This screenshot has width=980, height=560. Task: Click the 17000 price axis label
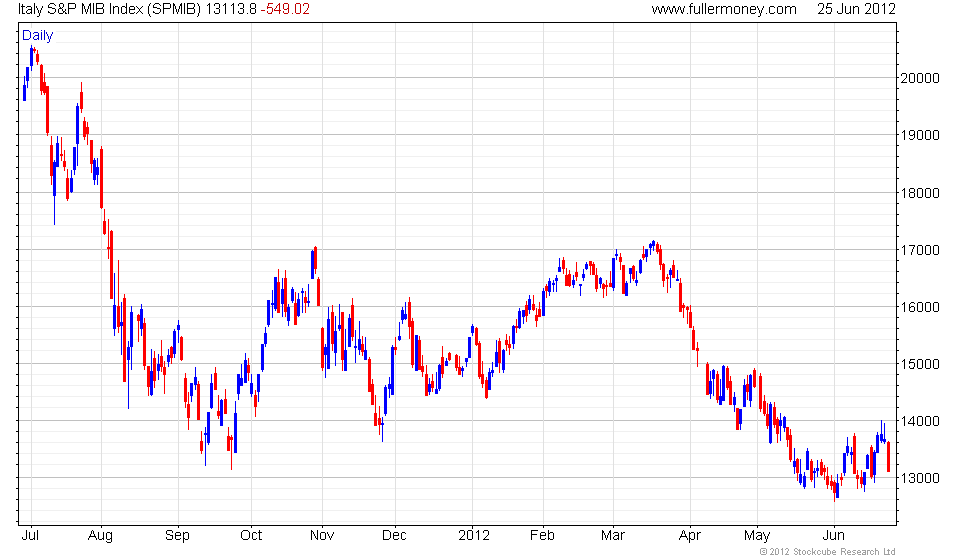919,250
